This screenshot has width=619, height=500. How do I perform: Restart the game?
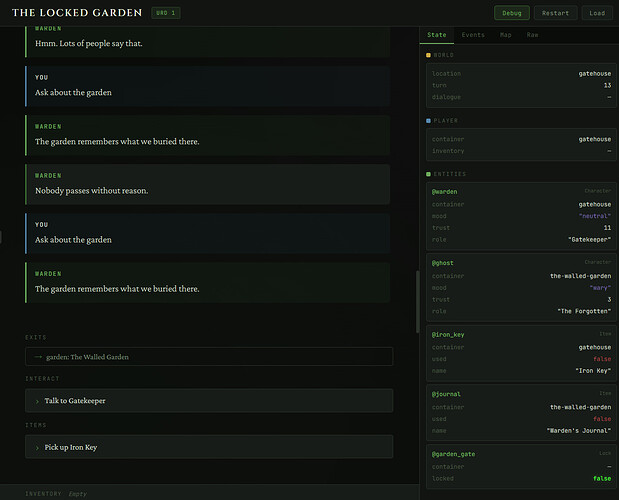pos(556,13)
